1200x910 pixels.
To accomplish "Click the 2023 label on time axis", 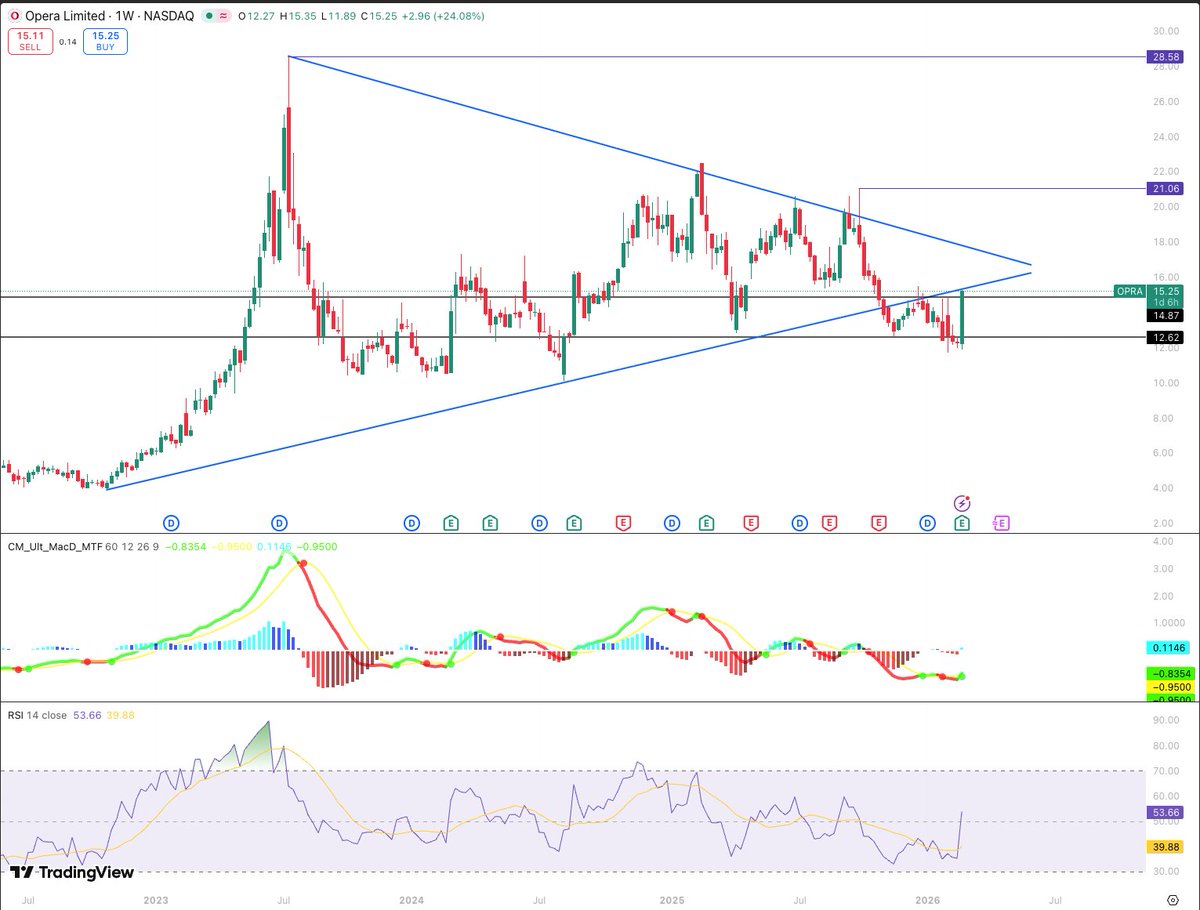I will click(156, 900).
